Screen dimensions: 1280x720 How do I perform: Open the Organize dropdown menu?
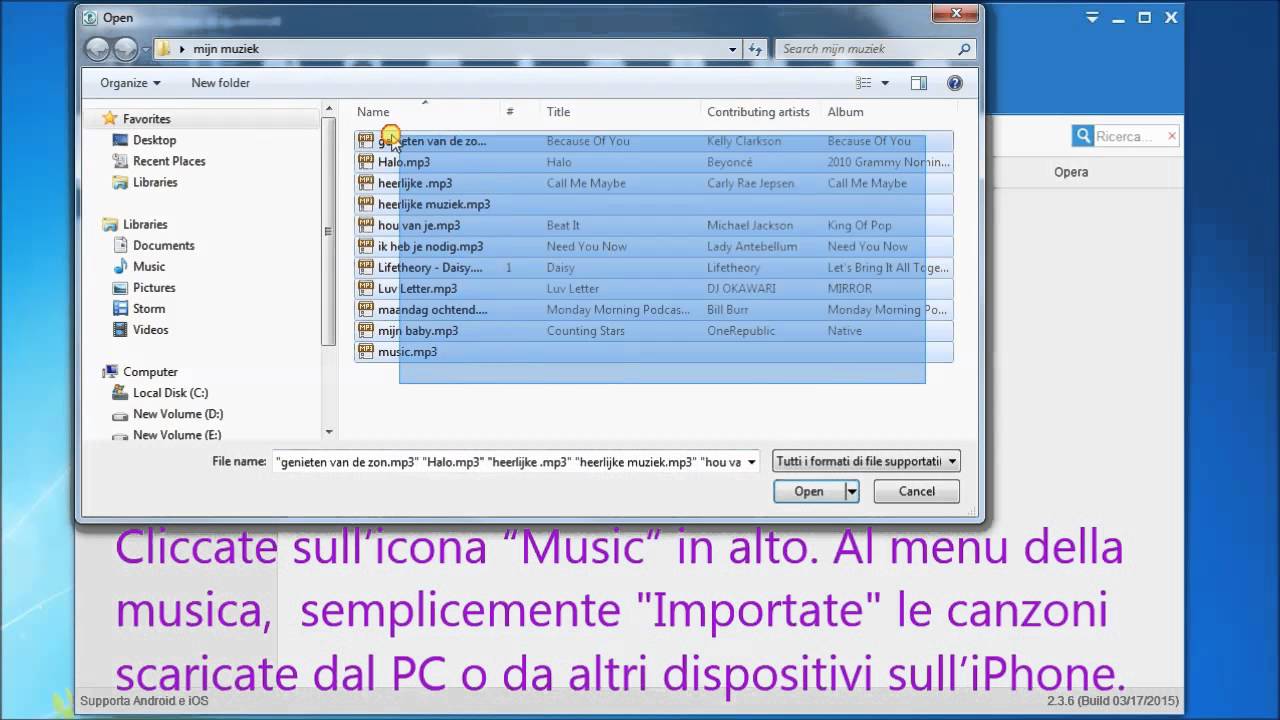click(130, 83)
